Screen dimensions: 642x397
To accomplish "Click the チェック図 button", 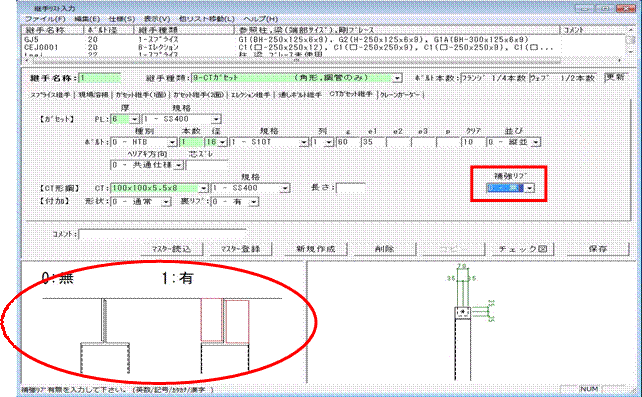I will click(x=523, y=249).
